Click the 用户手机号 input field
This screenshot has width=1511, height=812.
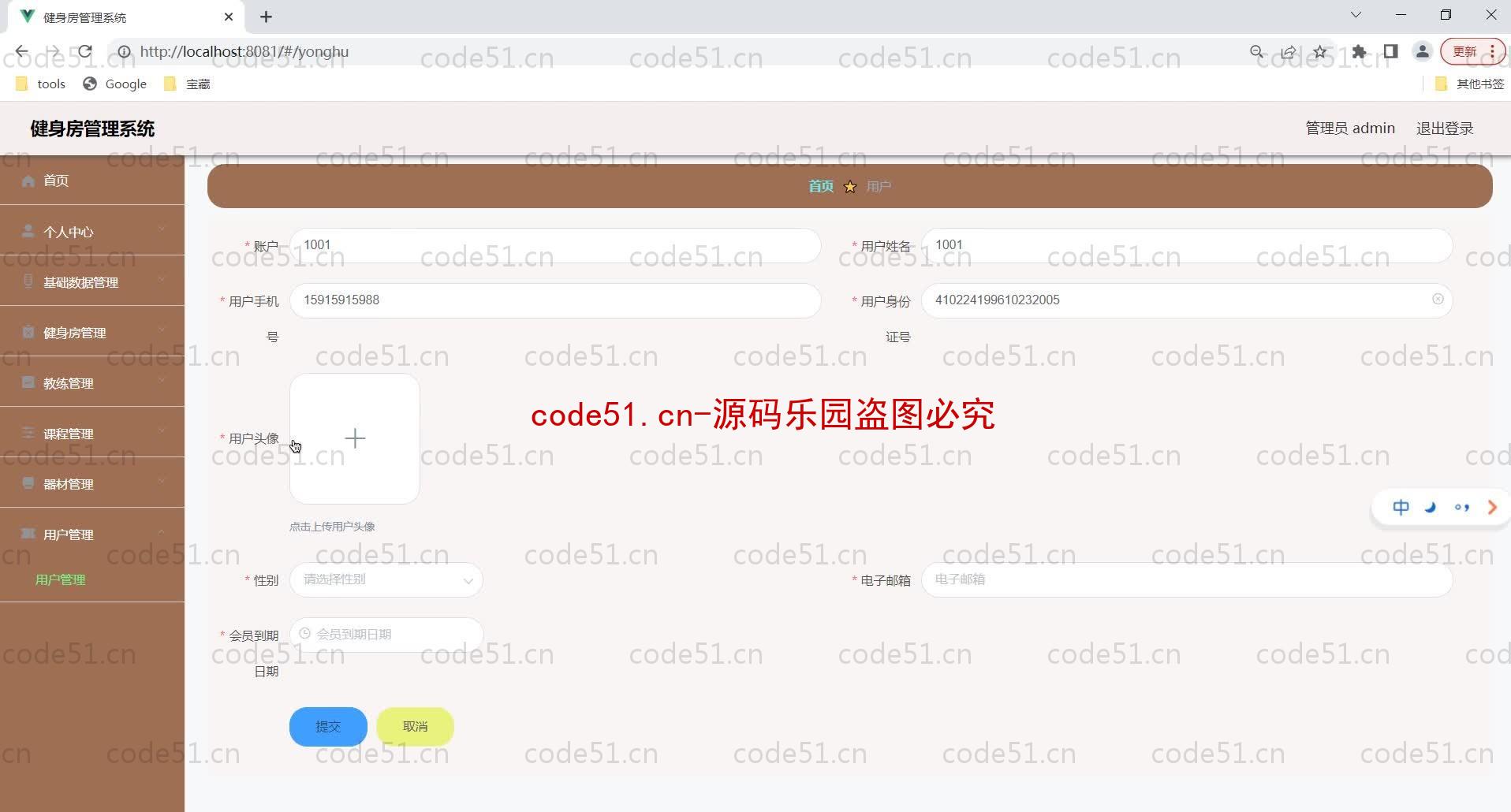pyautogui.click(x=555, y=300)
